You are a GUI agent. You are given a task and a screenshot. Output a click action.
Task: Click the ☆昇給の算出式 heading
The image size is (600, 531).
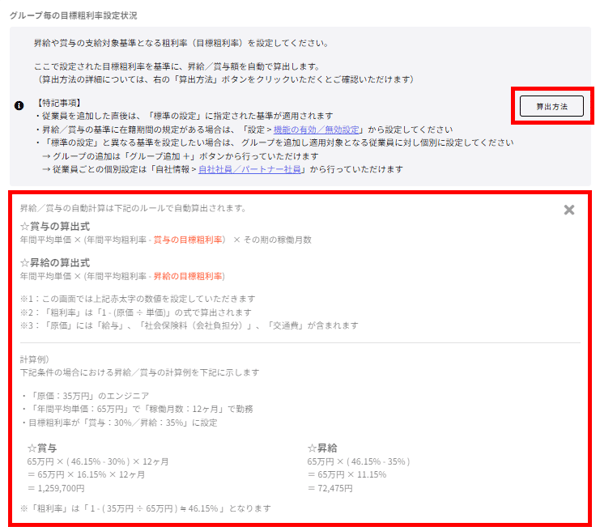pos(57,262)
